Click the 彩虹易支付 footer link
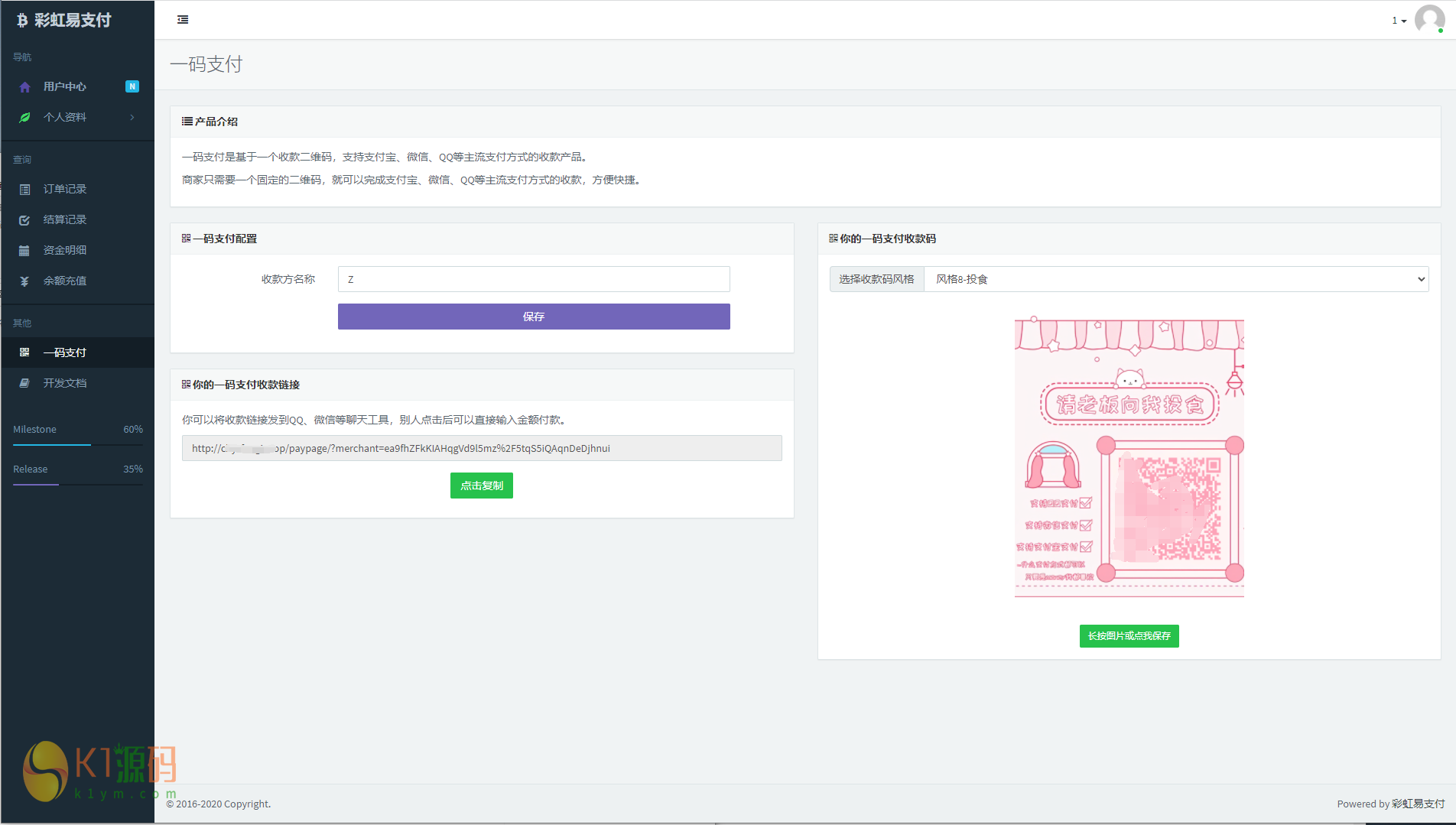The image size is (1456, 825). (1418, 804)
